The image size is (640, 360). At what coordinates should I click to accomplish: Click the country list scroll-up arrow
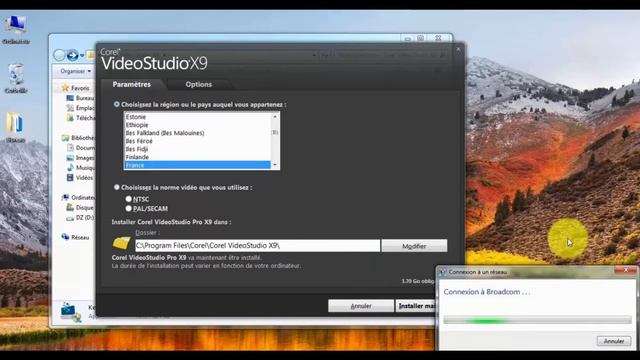pyautogui.click(x=275, y=117)
